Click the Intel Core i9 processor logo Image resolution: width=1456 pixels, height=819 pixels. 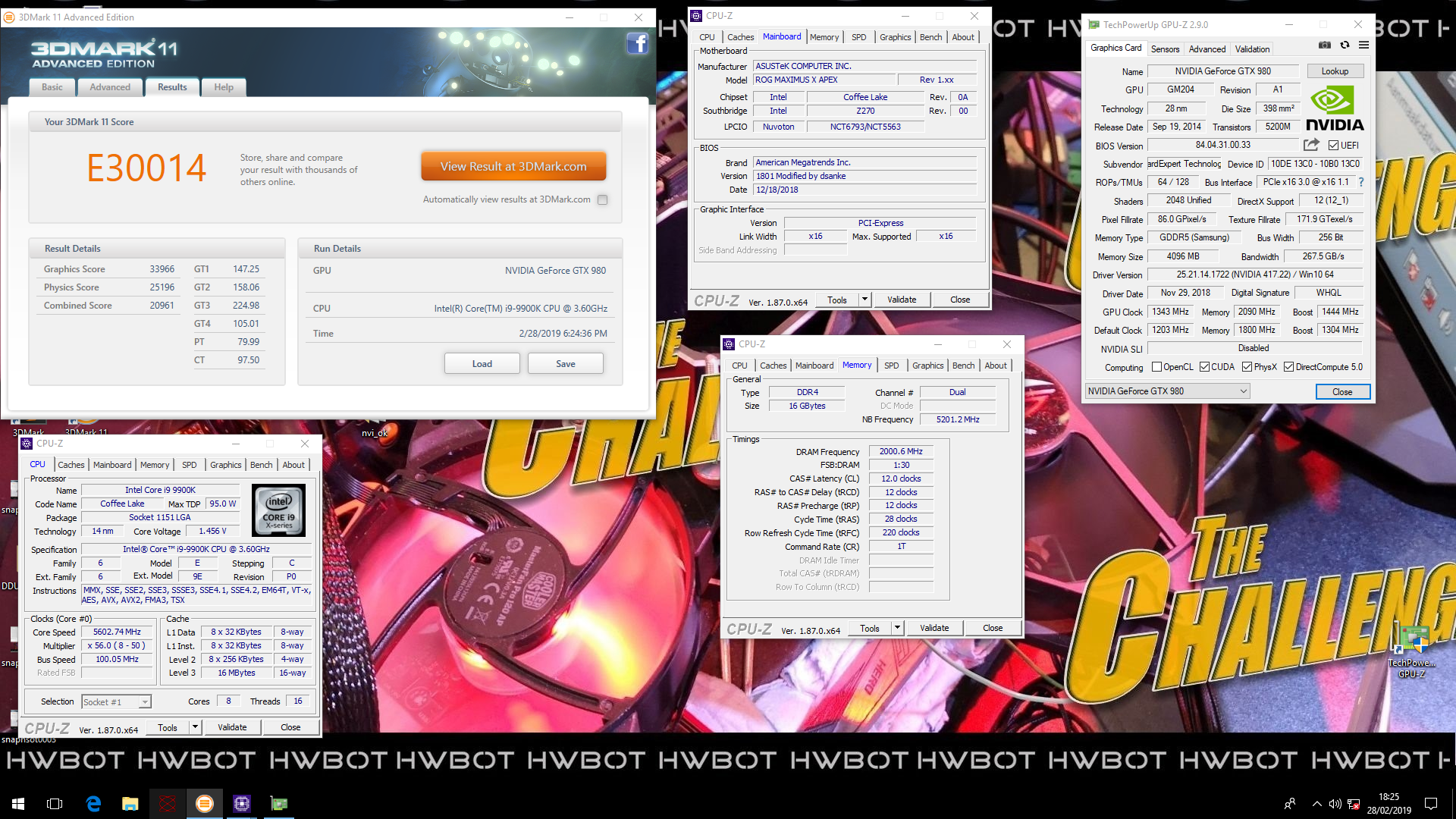tap(278, 510)
